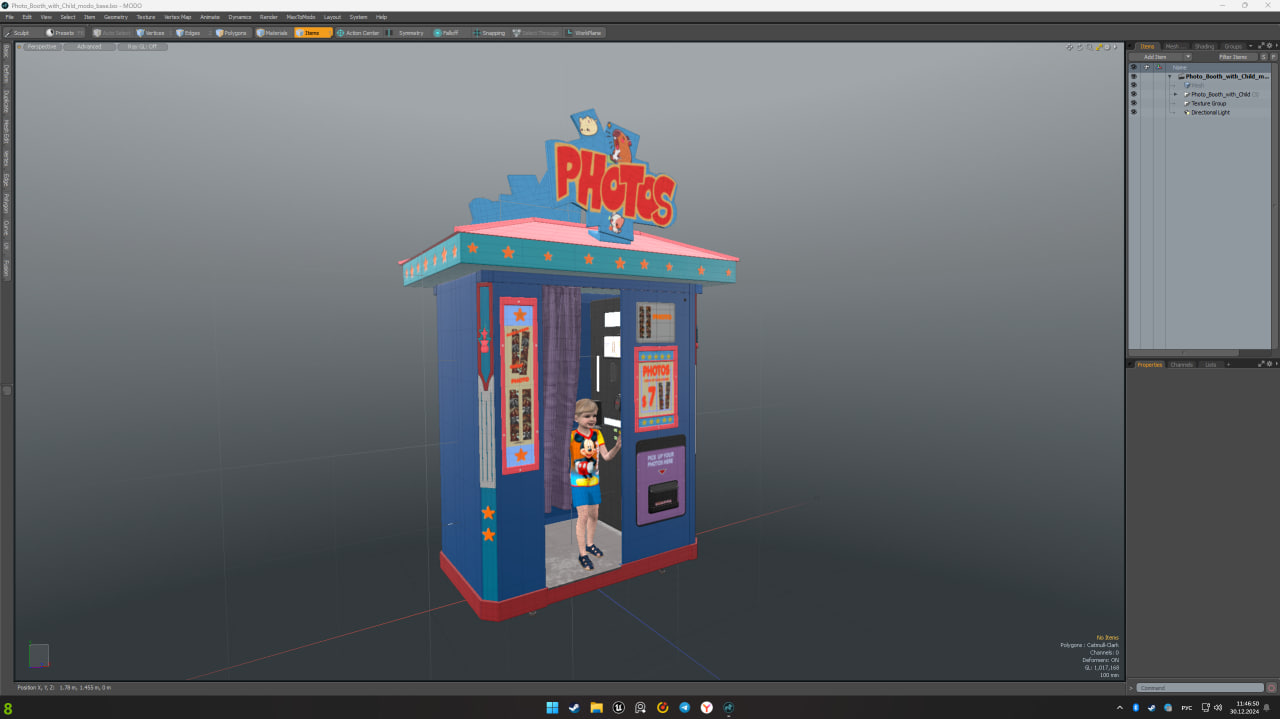
Task: Click the Command input field
Action: (x=1200, y=688)
